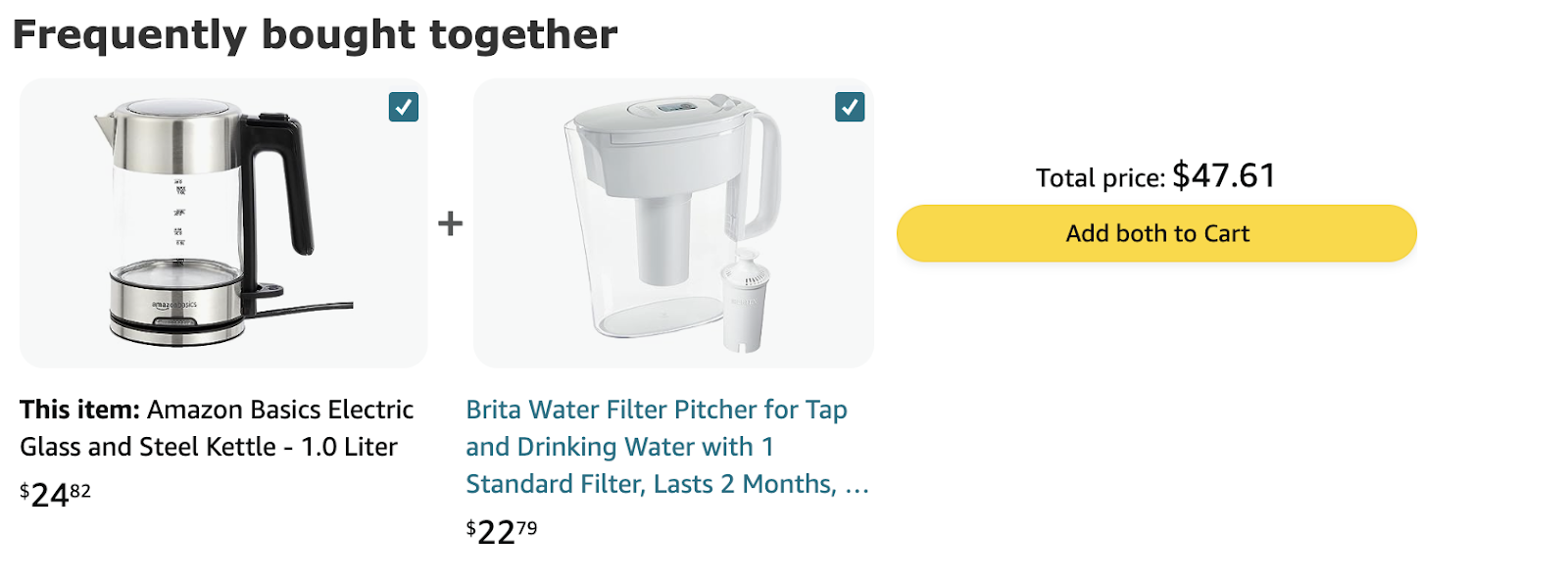
Task: Click the electronic indicator on pitcher lid
Action: pyautogui.click(x=675, y=106)
